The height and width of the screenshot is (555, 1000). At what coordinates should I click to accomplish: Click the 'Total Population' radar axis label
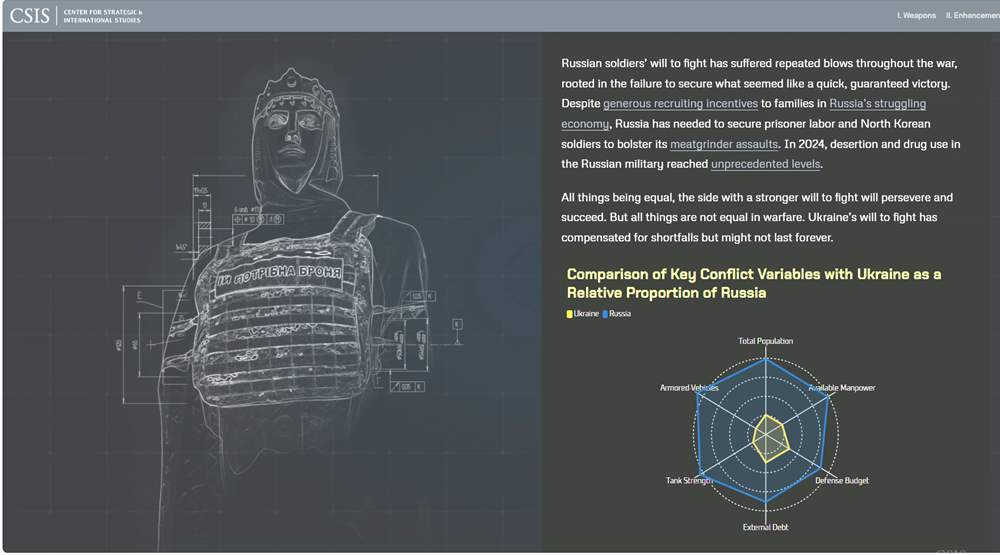pos(765,341)
